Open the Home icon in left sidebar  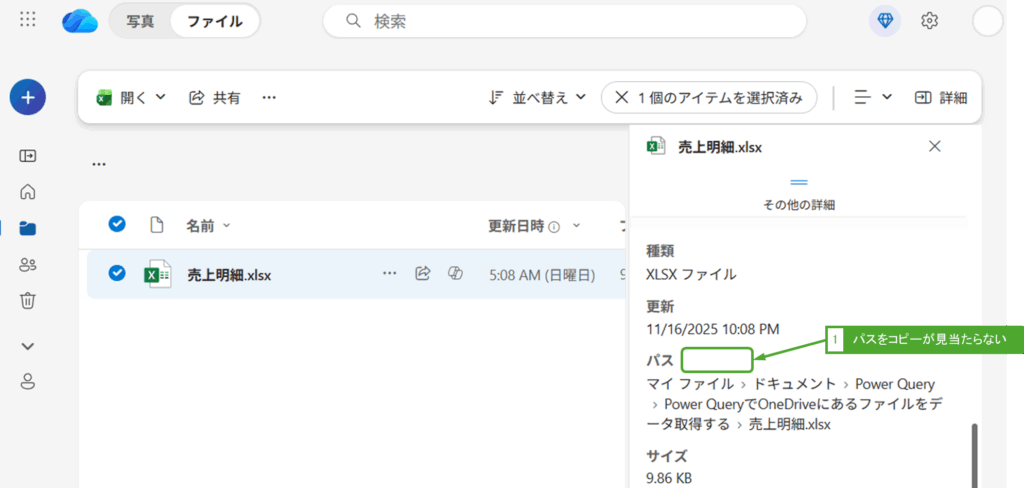coord(28,192)
